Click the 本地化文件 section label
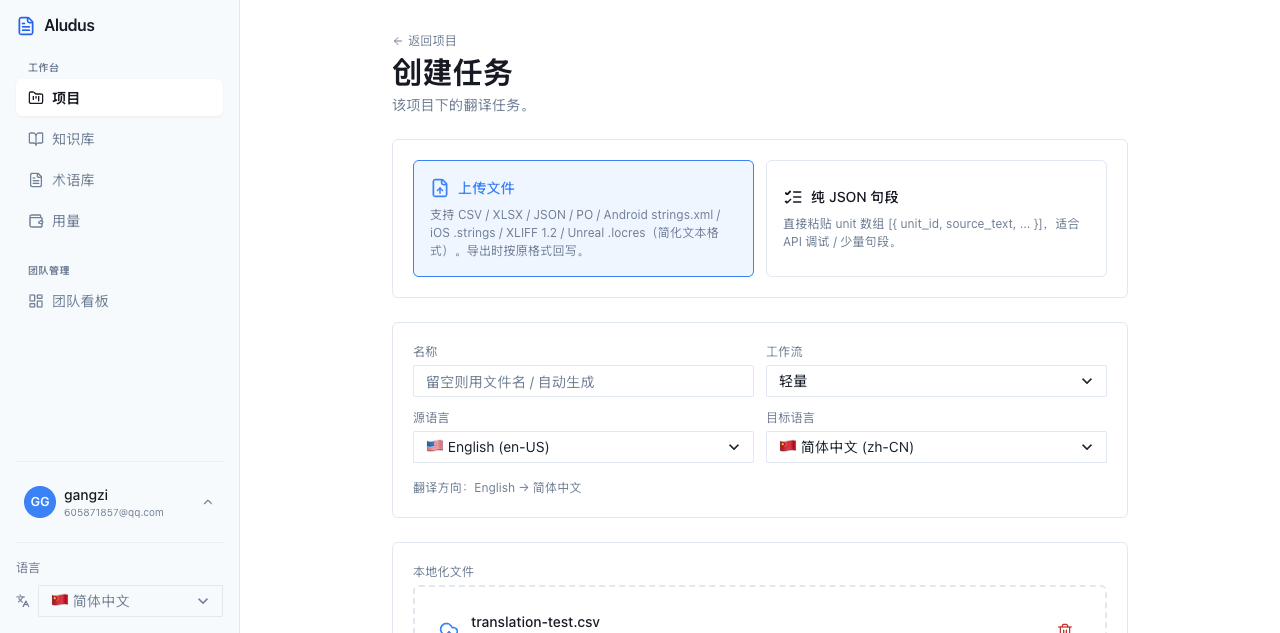1280x633 pixels. 443,572
